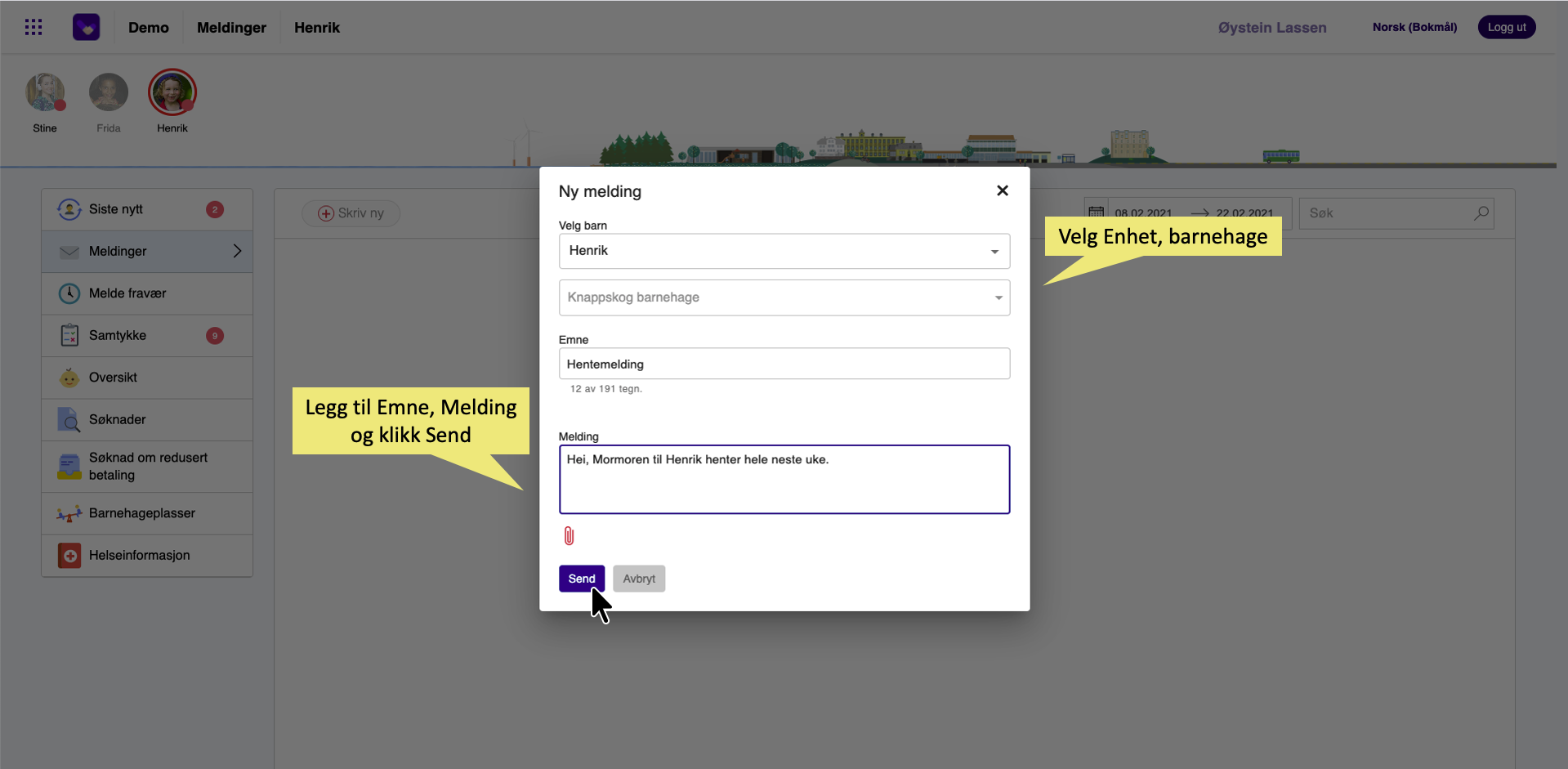The image size is (1568, 769).
Task: Click the Logg ut button
Action: pos(1506,27)
